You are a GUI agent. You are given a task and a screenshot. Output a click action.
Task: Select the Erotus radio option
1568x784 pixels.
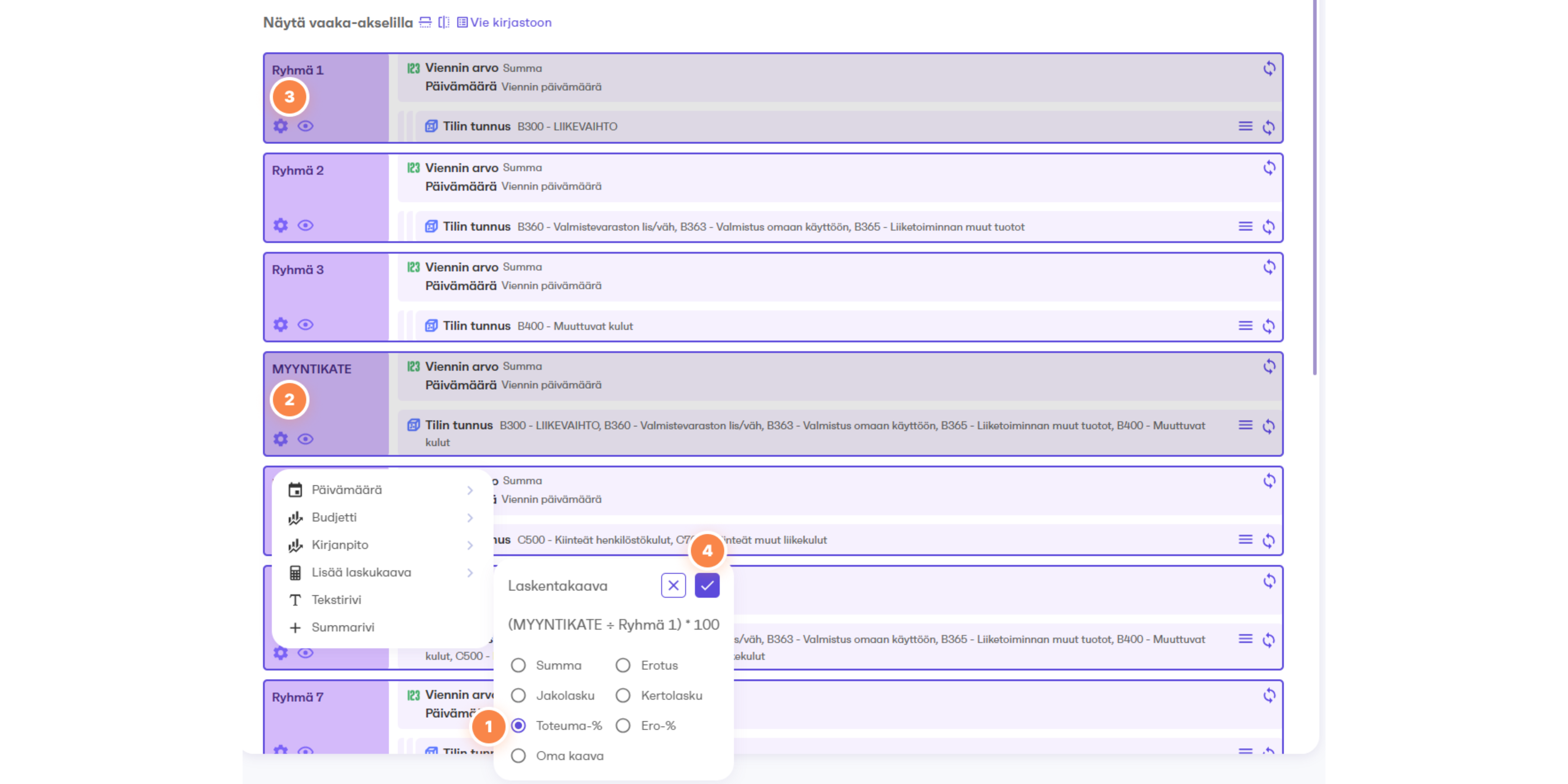click(x=623, y=665)
